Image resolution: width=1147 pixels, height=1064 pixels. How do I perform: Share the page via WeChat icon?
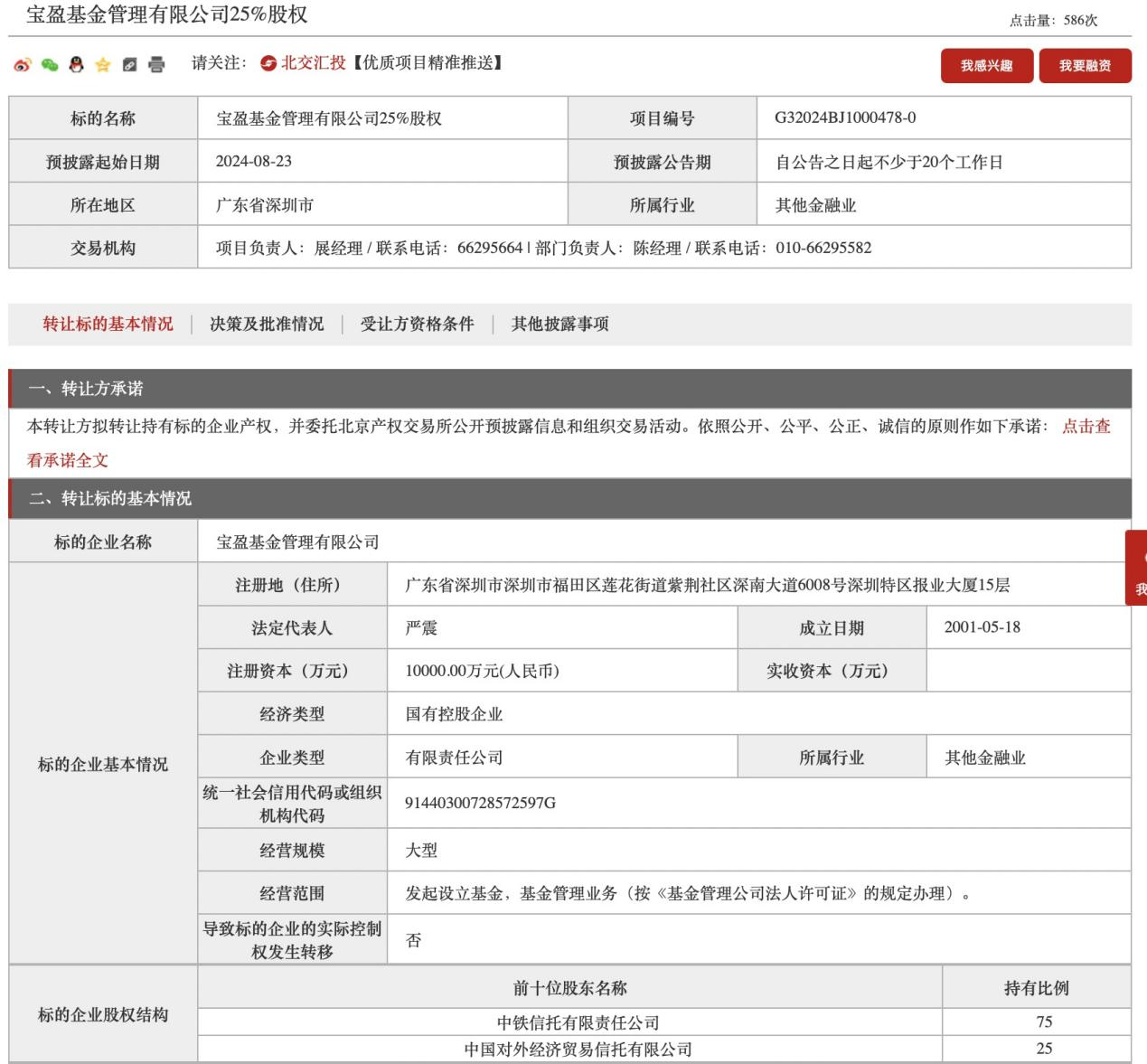coord(50,65)
